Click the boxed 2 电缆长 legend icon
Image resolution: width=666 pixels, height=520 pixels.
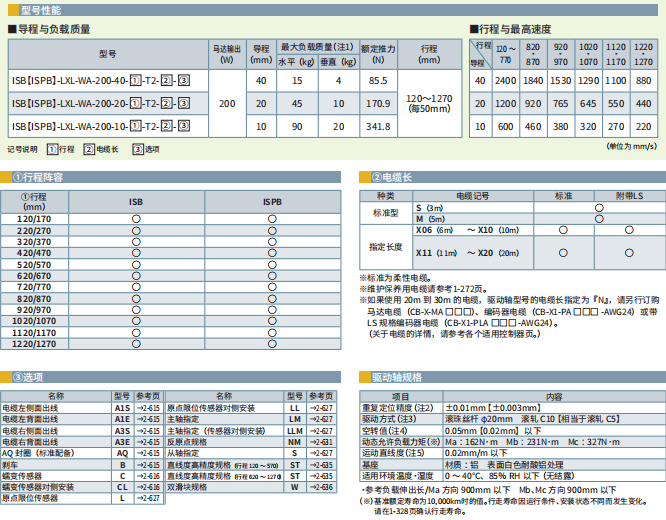(88, 149)
